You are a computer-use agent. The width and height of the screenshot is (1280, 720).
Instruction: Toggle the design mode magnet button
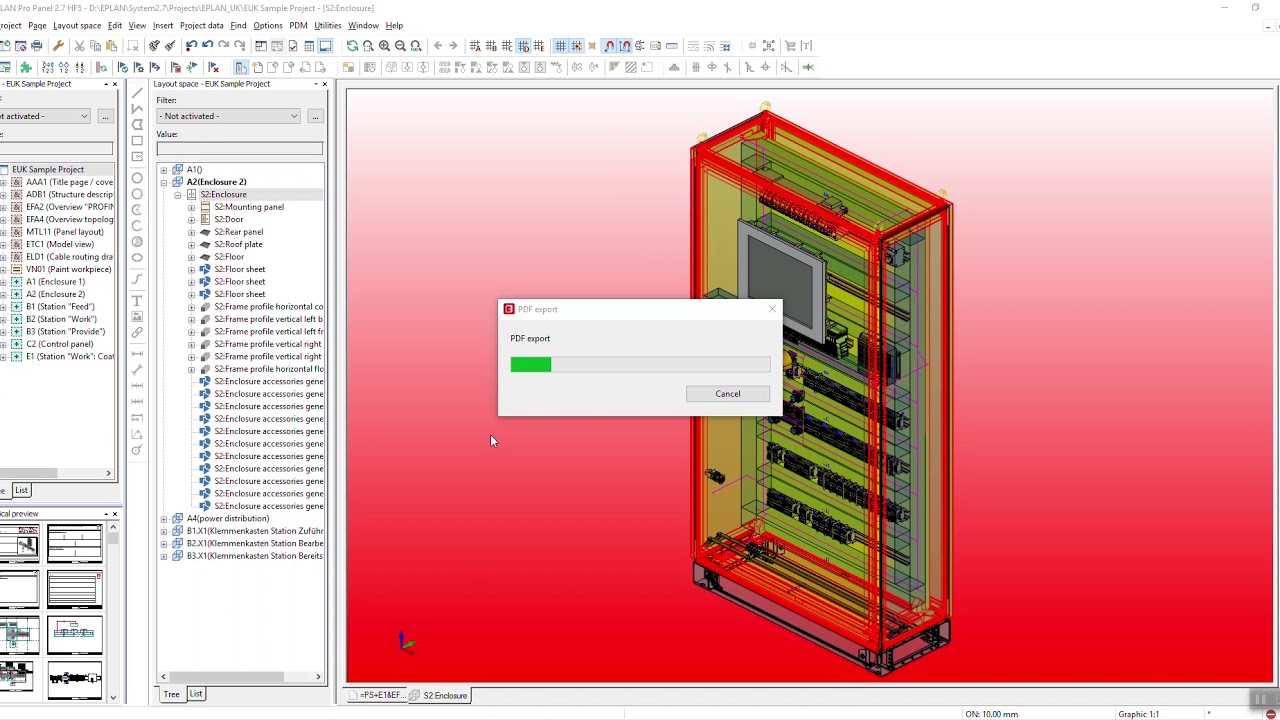625,46
